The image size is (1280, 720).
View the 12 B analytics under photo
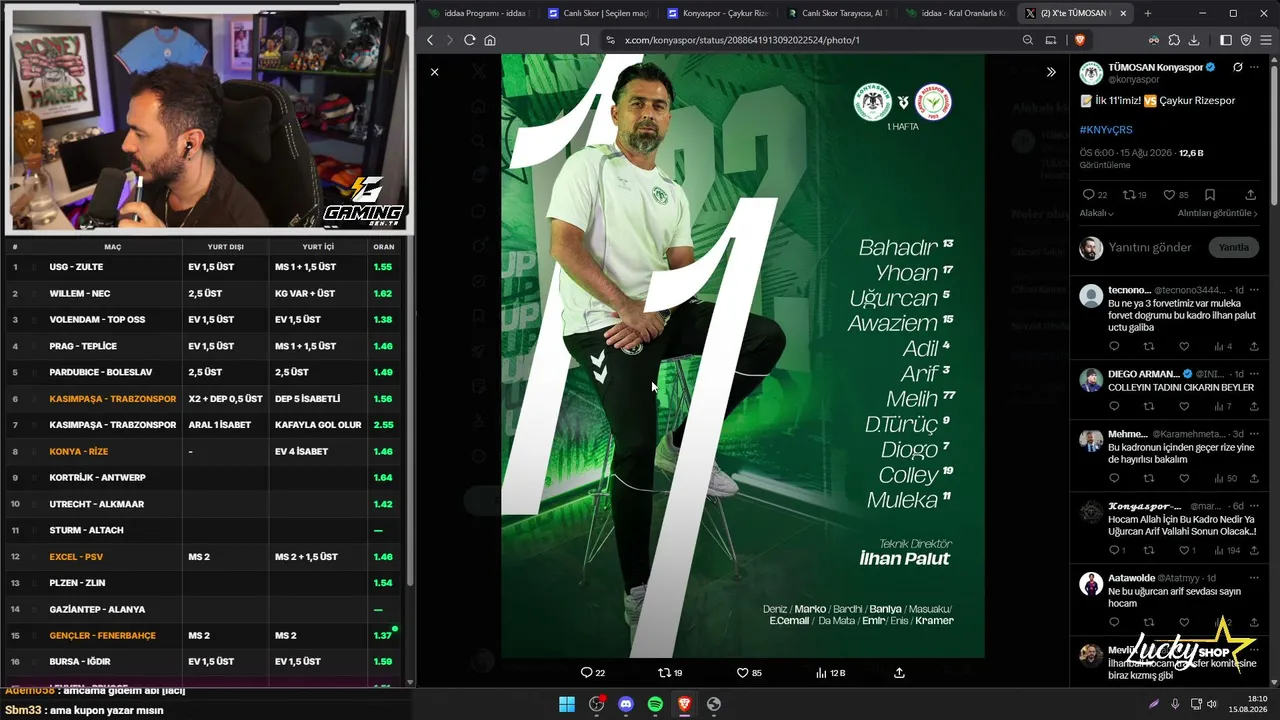coord(830,673)
